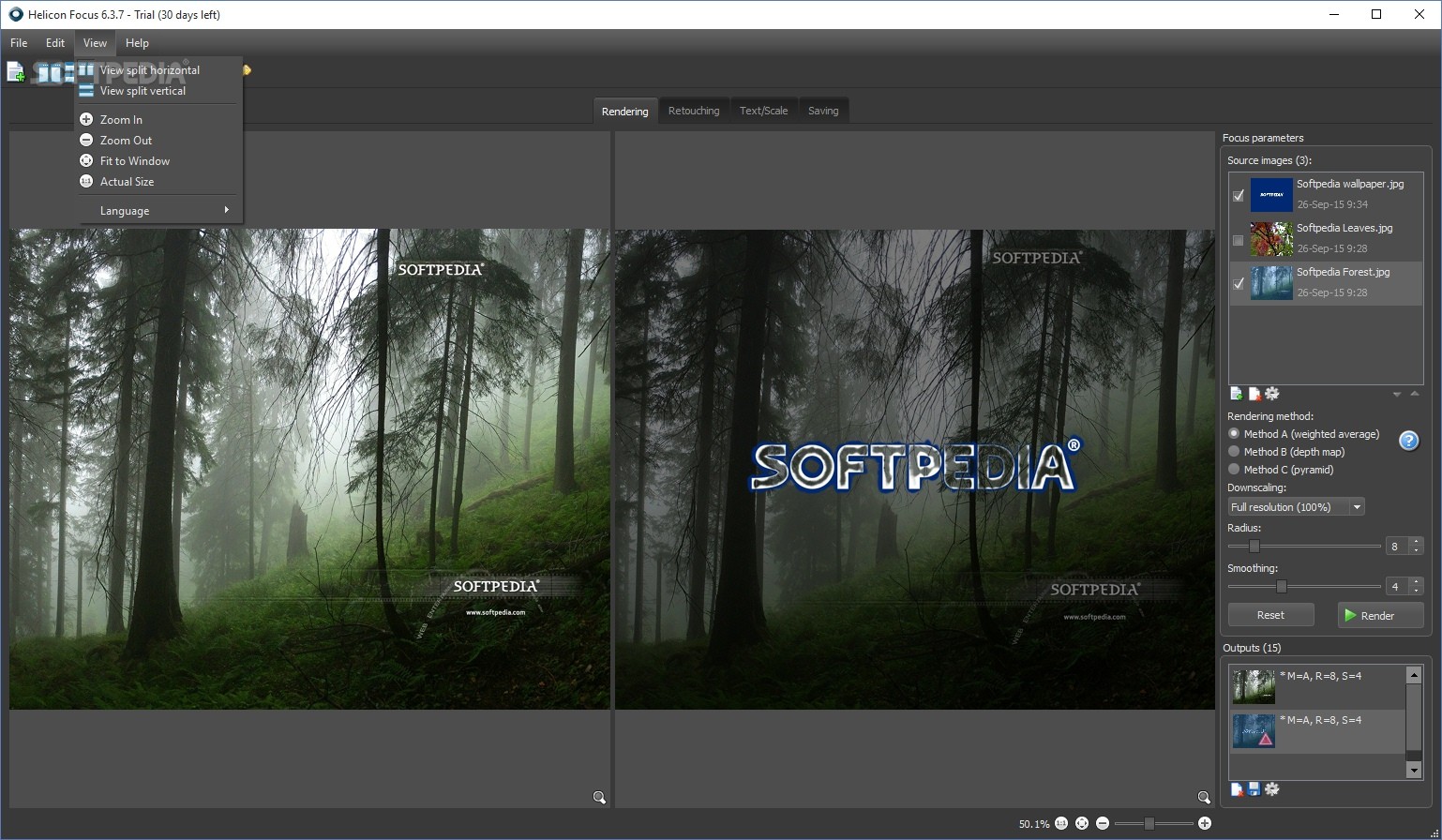Screen dimensions: 1442x840
Task: Click the add images toolbar icon
Action: pyautogui.click(x=15, y=71)
